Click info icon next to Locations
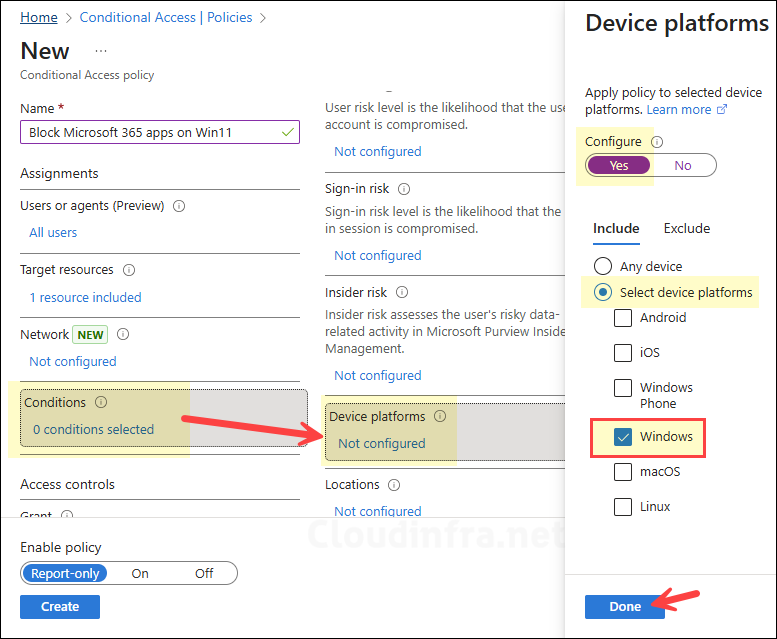Viewport: 777px width, 639px height. click(394, 485)
